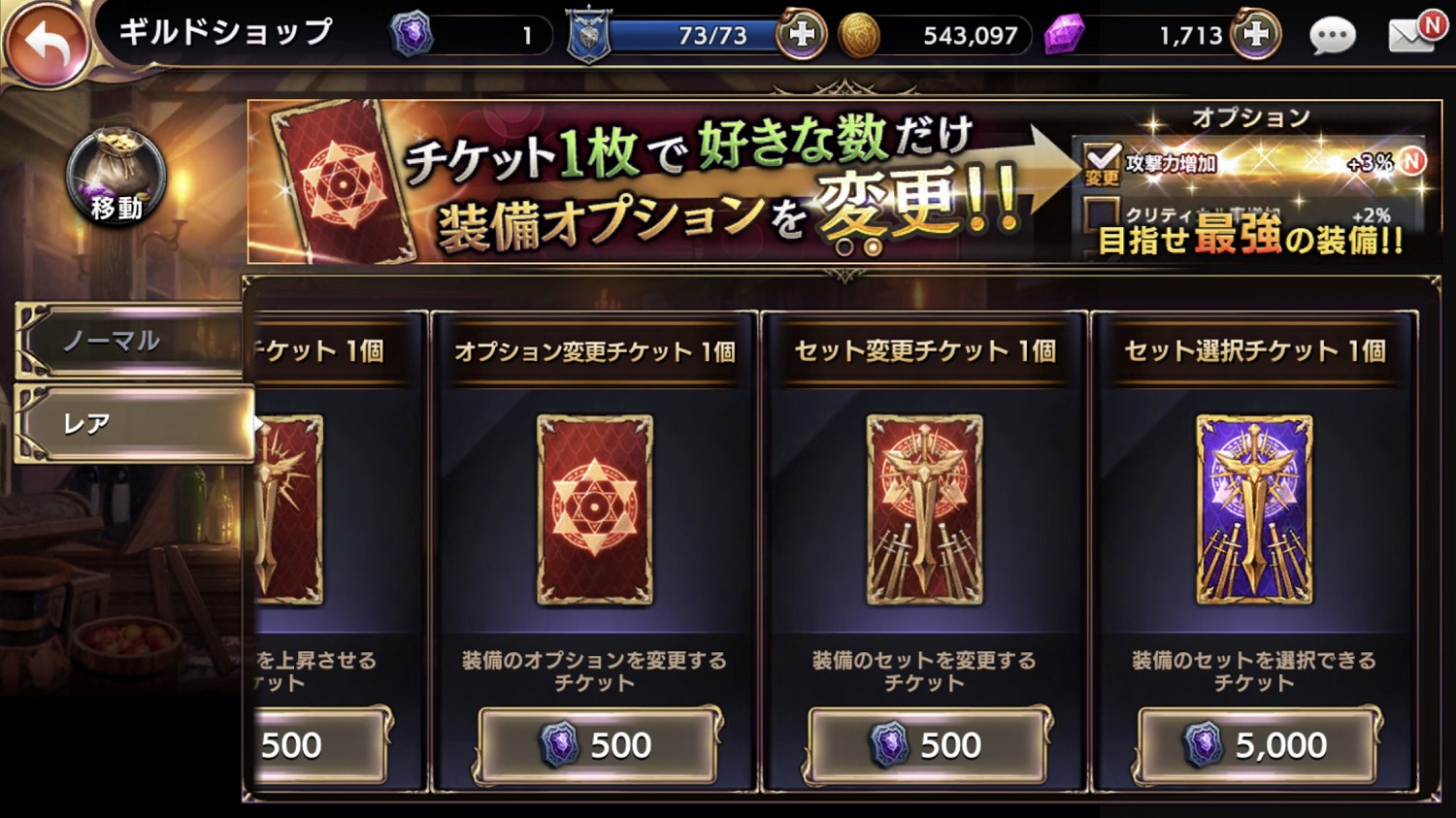Tap the back arrow button
The width and height of the screenshot is (1456, 818).
coord(45,43)
